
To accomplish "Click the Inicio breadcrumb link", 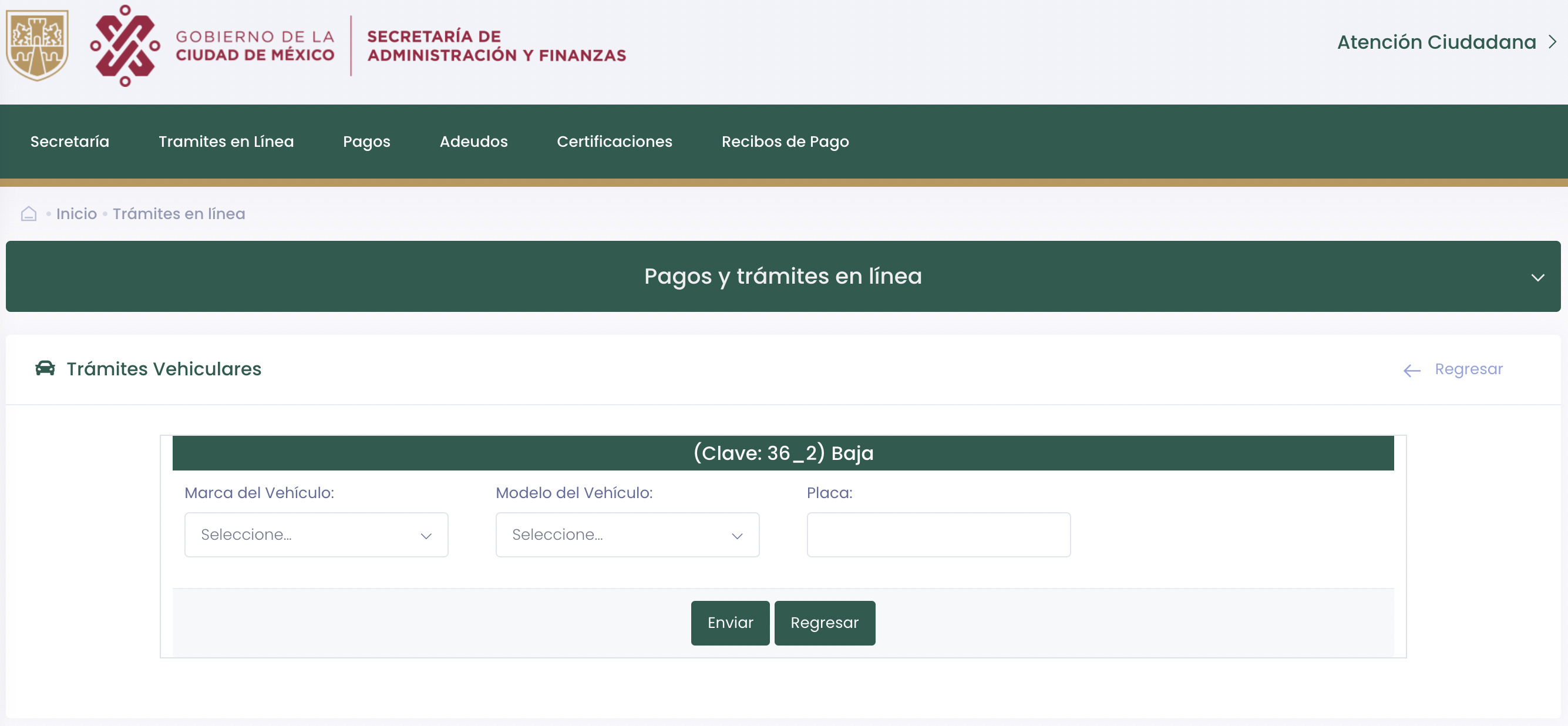I will 76,214.
